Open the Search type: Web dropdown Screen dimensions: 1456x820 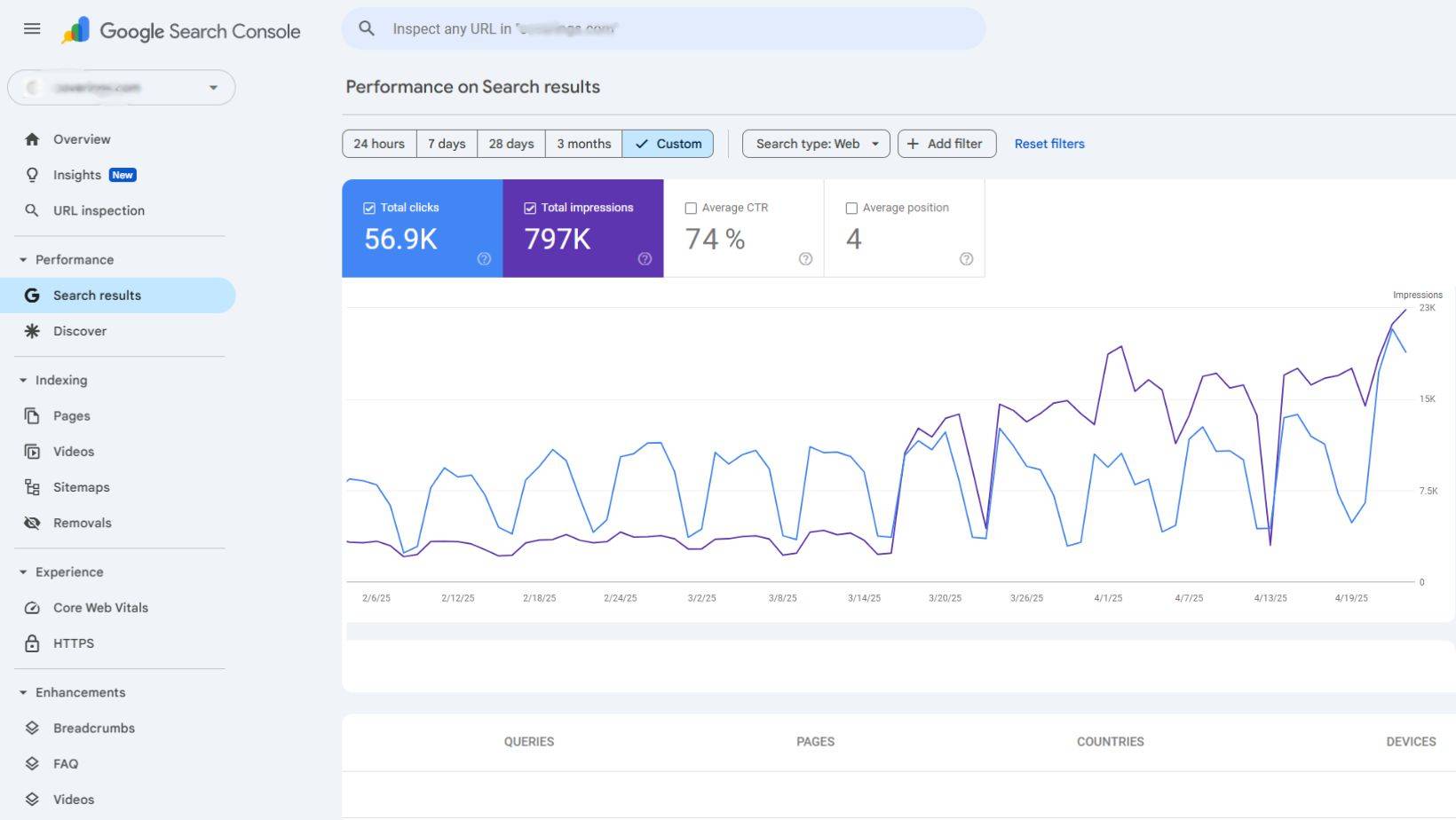tap(814, 143)
